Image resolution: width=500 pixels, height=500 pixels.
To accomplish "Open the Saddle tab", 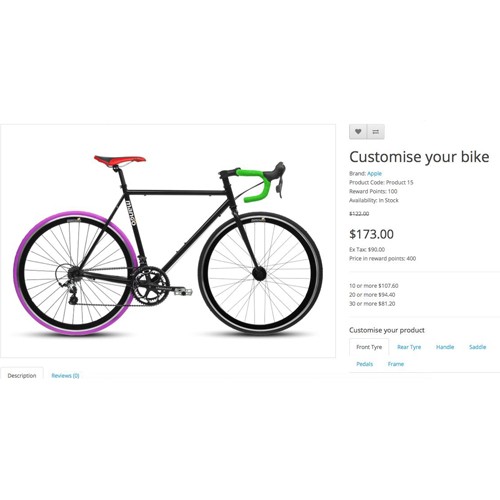I will pos(477,347).
